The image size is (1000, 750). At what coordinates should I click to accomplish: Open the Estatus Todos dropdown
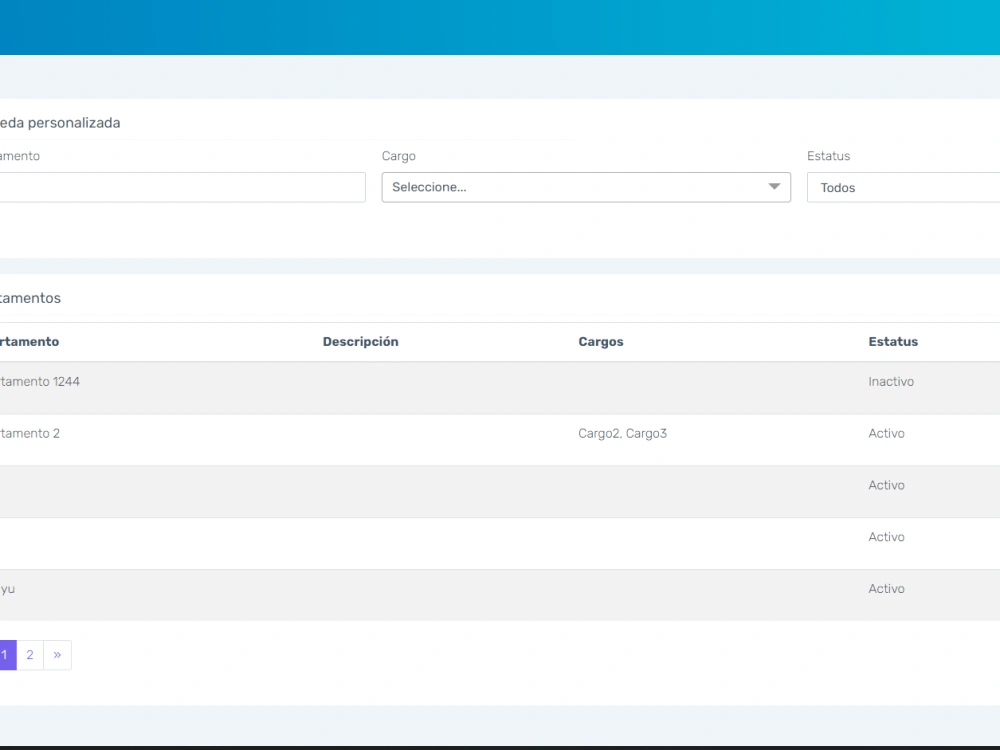tap(903, 188)
